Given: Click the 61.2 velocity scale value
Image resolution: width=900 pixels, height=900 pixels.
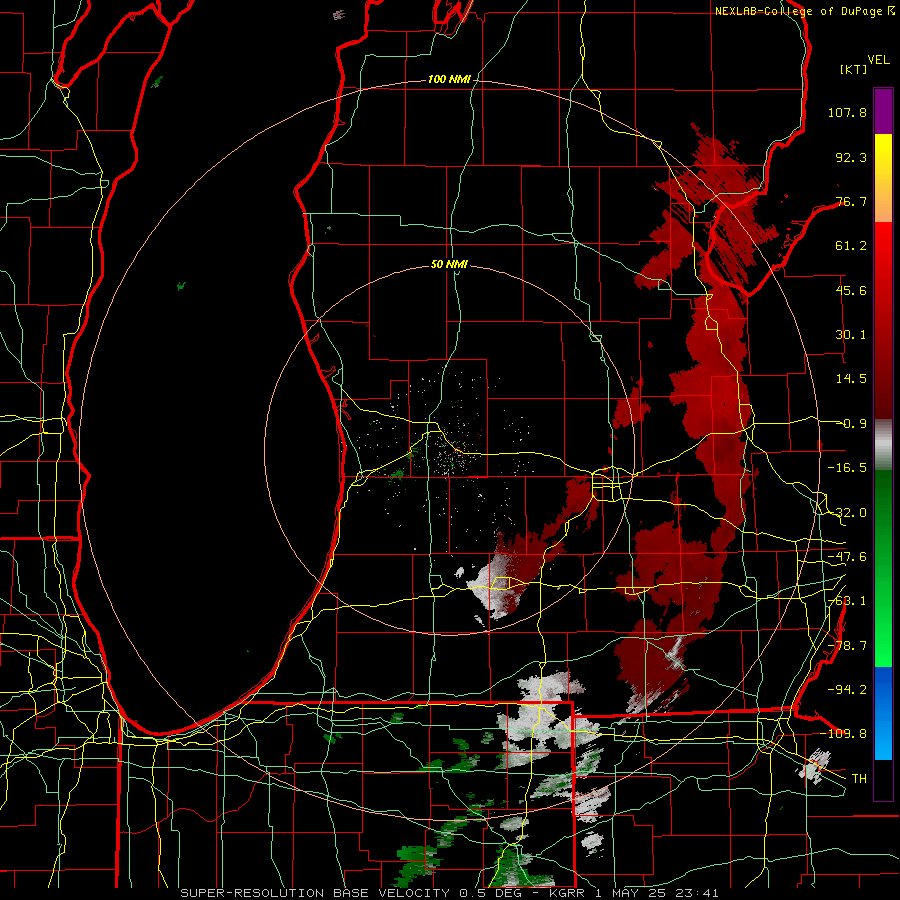Looking at the screenshot, I should point(851,246).
